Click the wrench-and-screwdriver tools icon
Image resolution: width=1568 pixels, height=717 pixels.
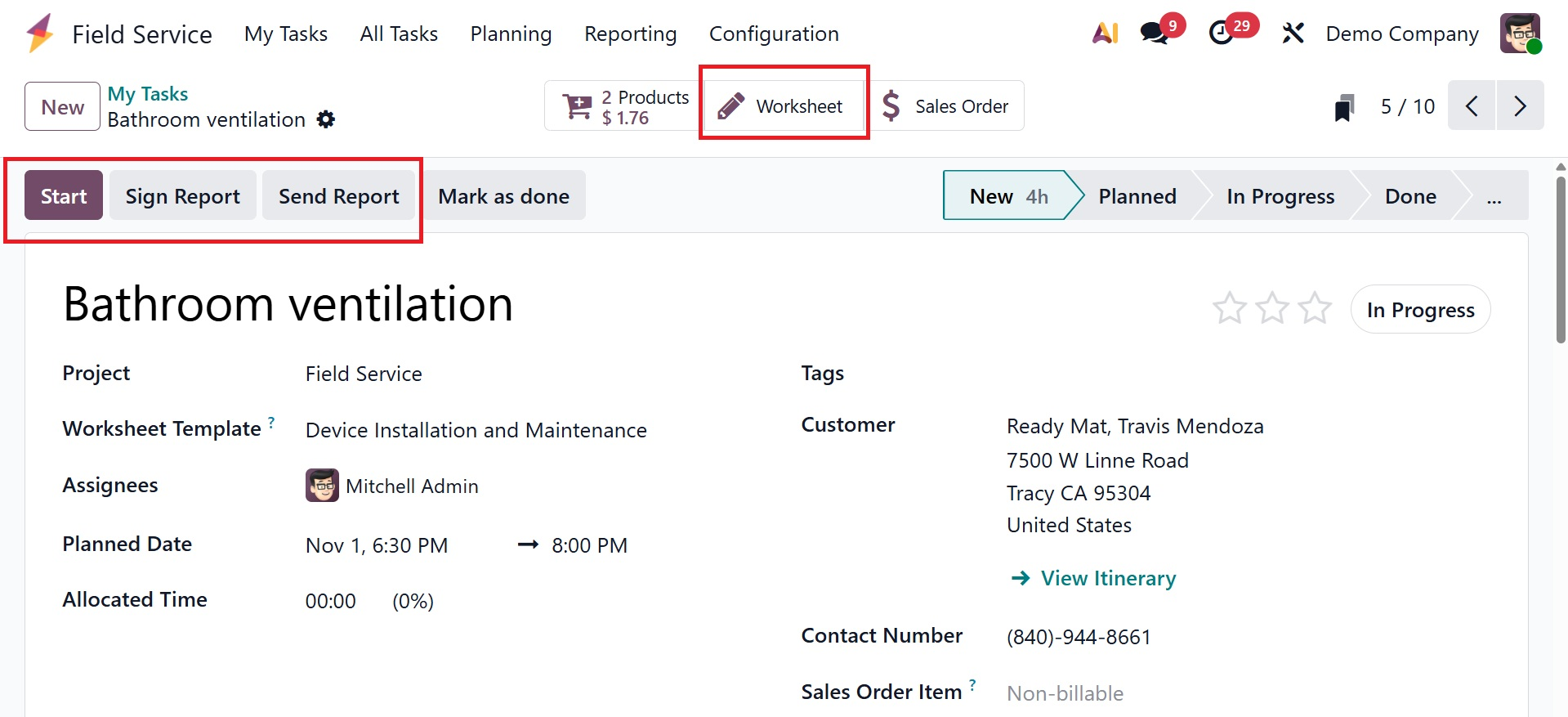coord(1293,34)
